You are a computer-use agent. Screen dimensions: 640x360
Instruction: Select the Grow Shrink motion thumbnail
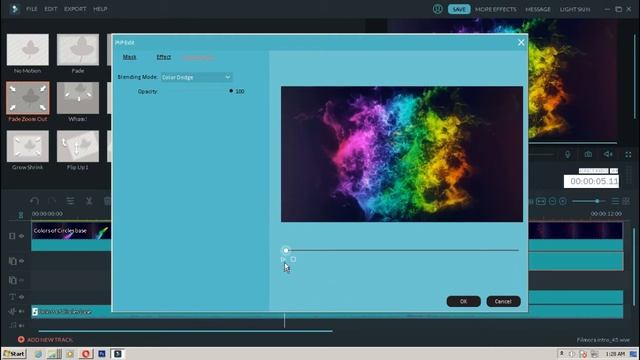click(x=28, y=146)
